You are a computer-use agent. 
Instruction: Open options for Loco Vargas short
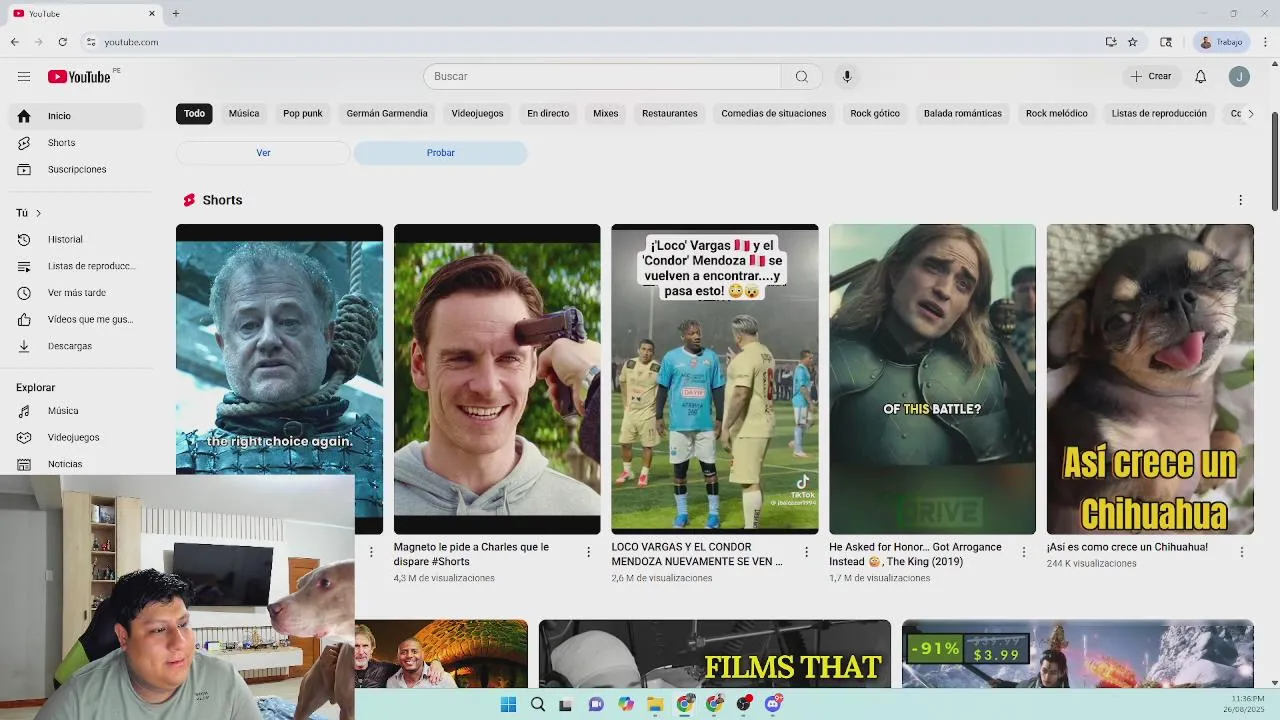pos(806,552)
